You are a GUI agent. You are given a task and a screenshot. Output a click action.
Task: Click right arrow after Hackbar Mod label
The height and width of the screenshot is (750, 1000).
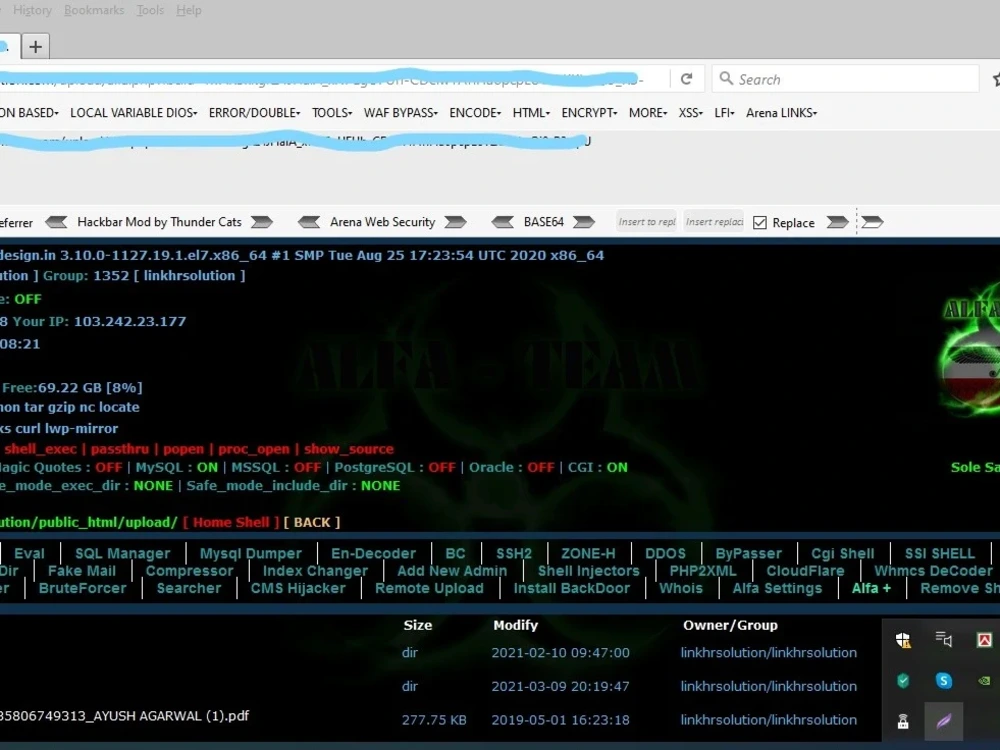pos(261,222)
